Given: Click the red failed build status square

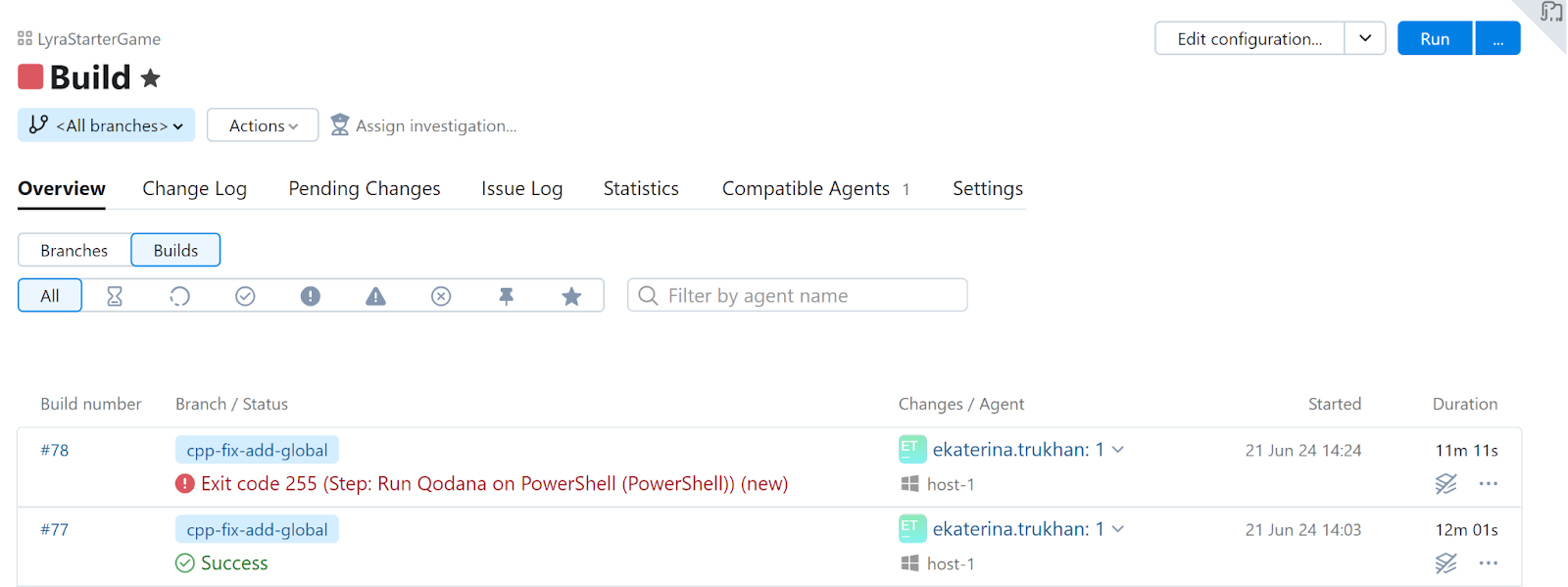Looking at the screenshot, I should [x=30, y=76].
